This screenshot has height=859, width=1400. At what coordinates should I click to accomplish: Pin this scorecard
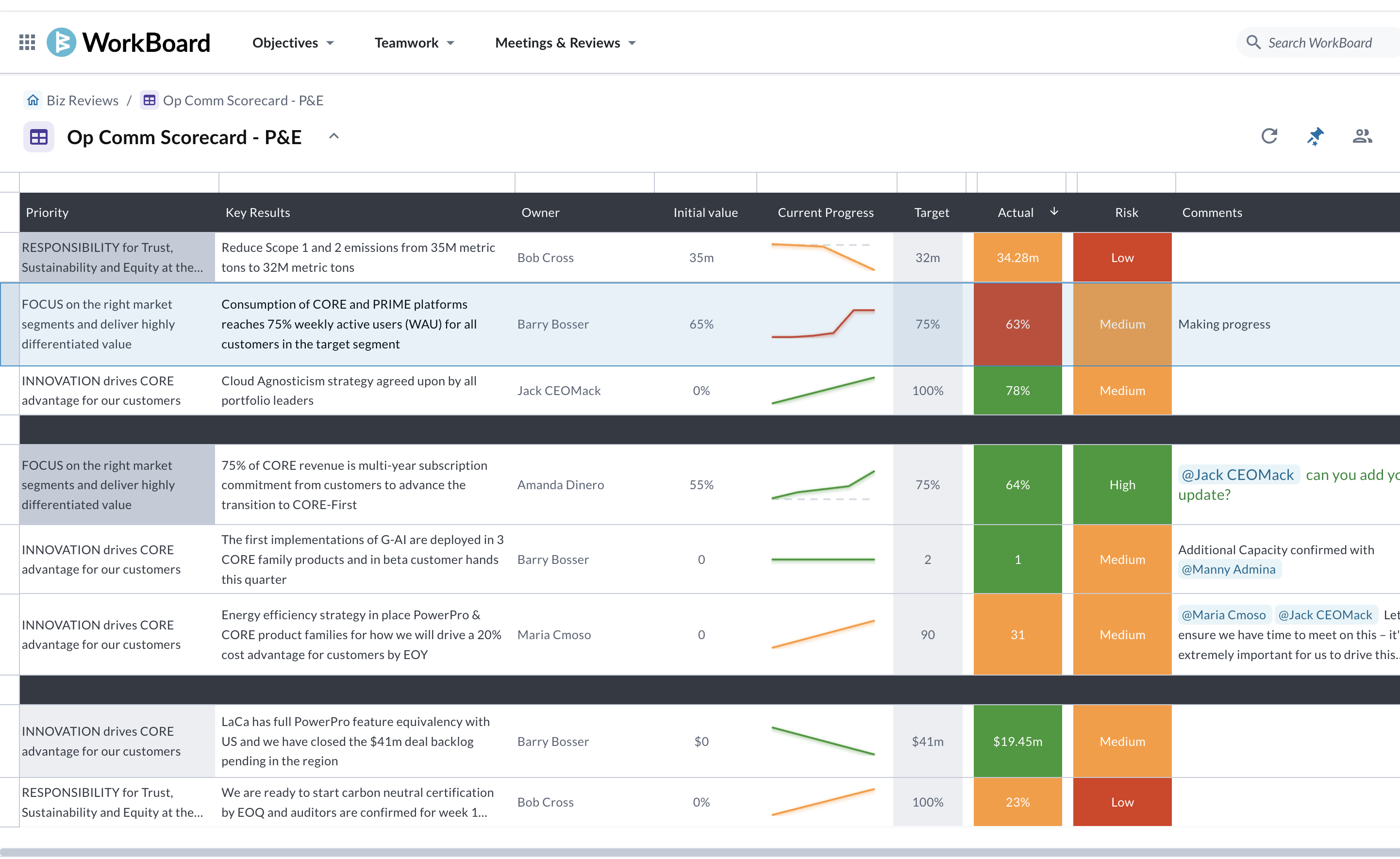1315,136
